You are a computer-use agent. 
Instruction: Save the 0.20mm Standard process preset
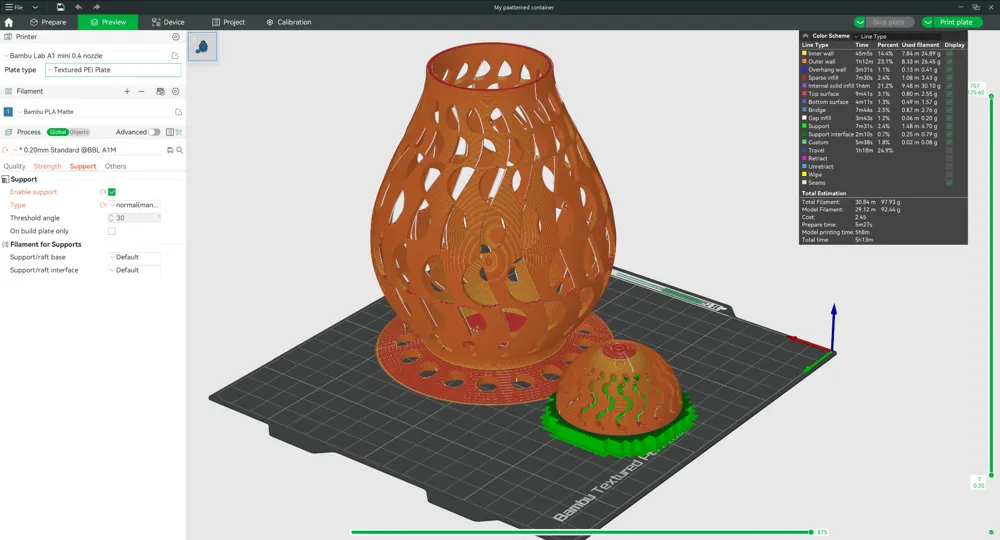pos(170,150)
